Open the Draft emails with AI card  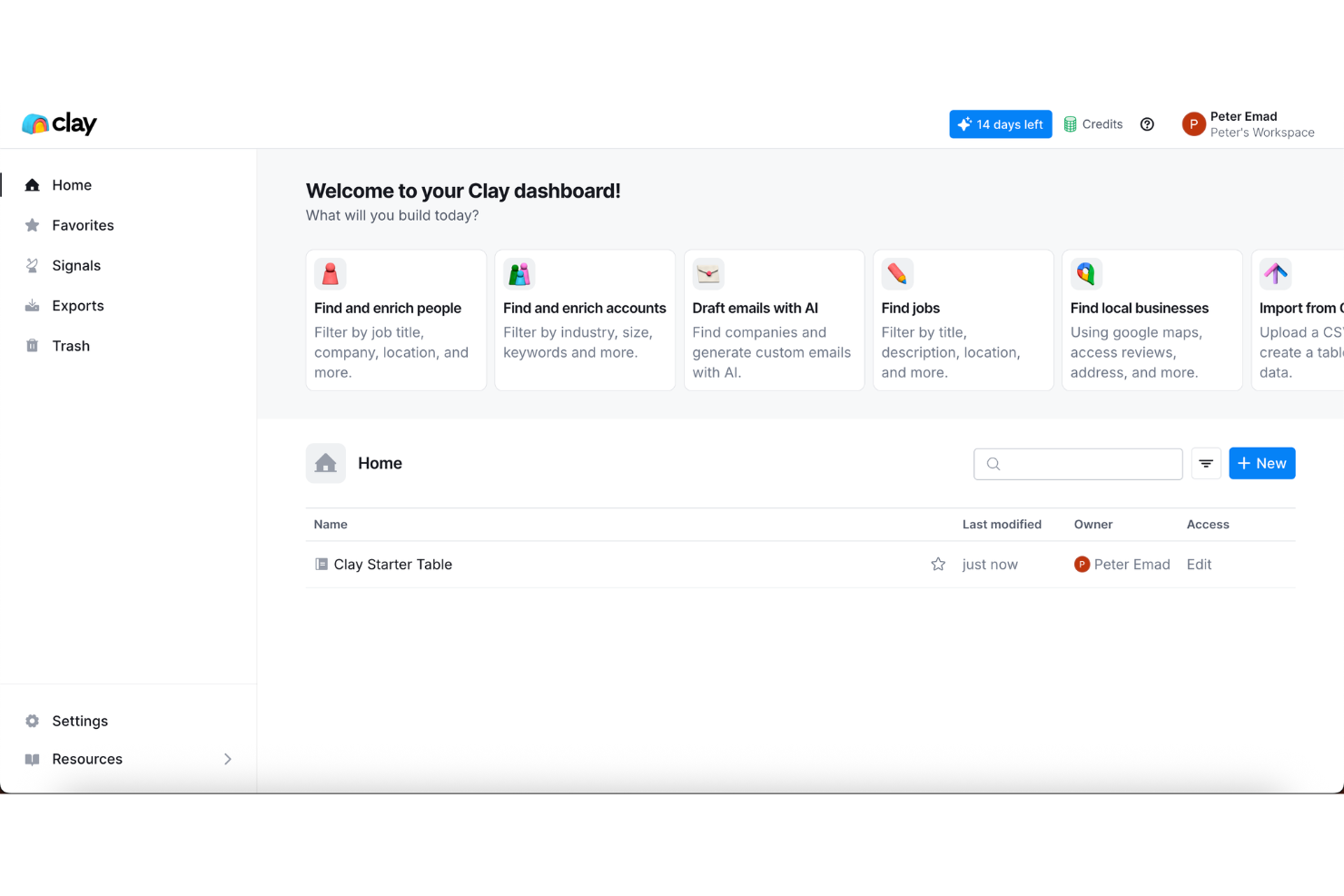774,320
